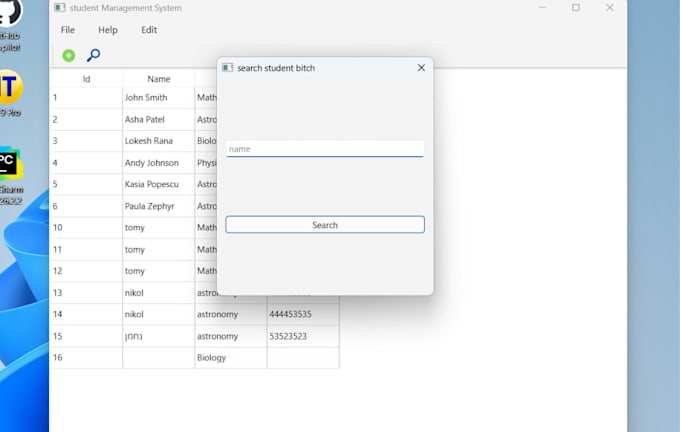Click the phone number 53523523 cell
The image size is (680, 432).
click(x=303, y=336)
